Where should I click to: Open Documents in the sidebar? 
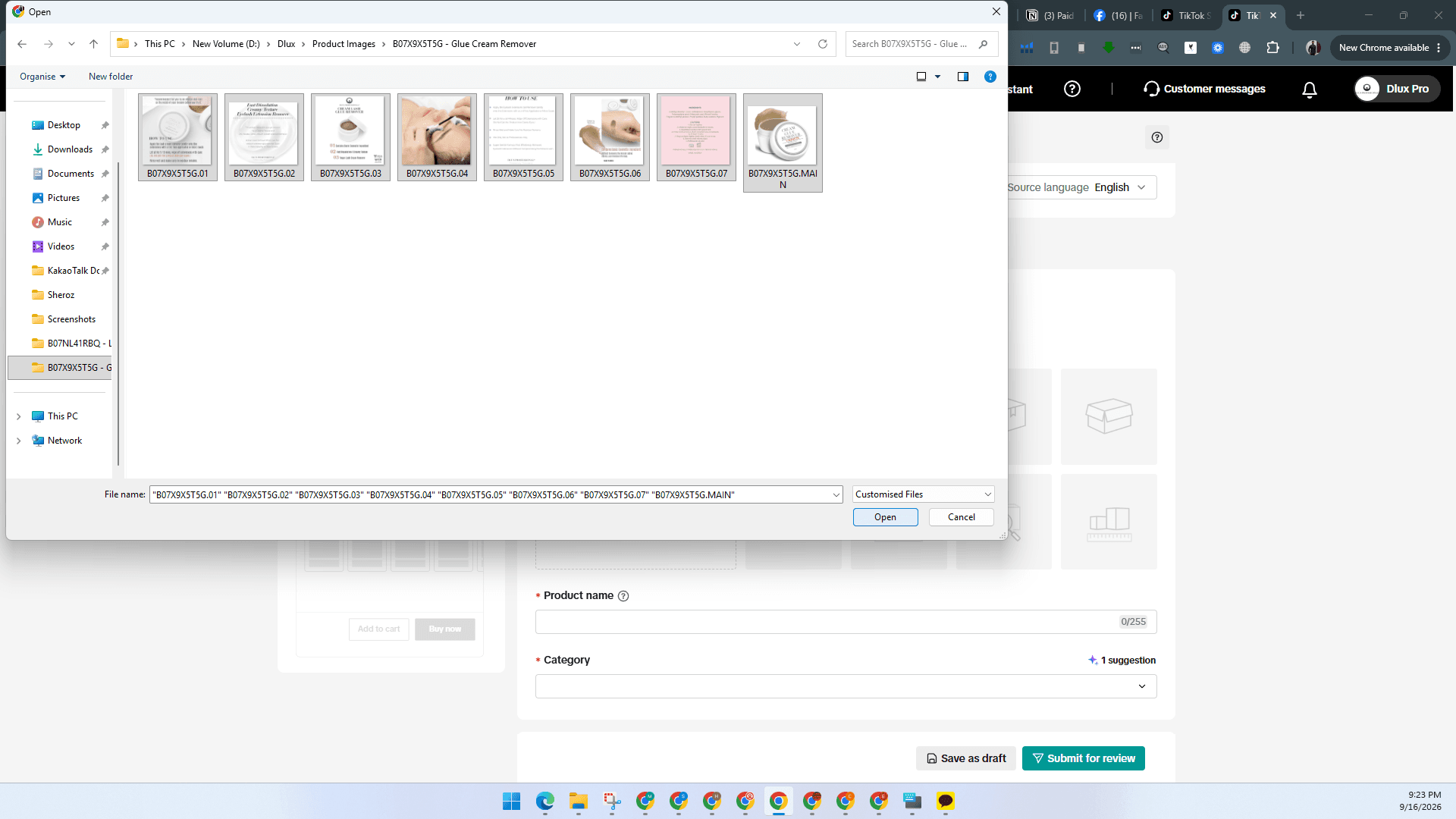(71, 174)
